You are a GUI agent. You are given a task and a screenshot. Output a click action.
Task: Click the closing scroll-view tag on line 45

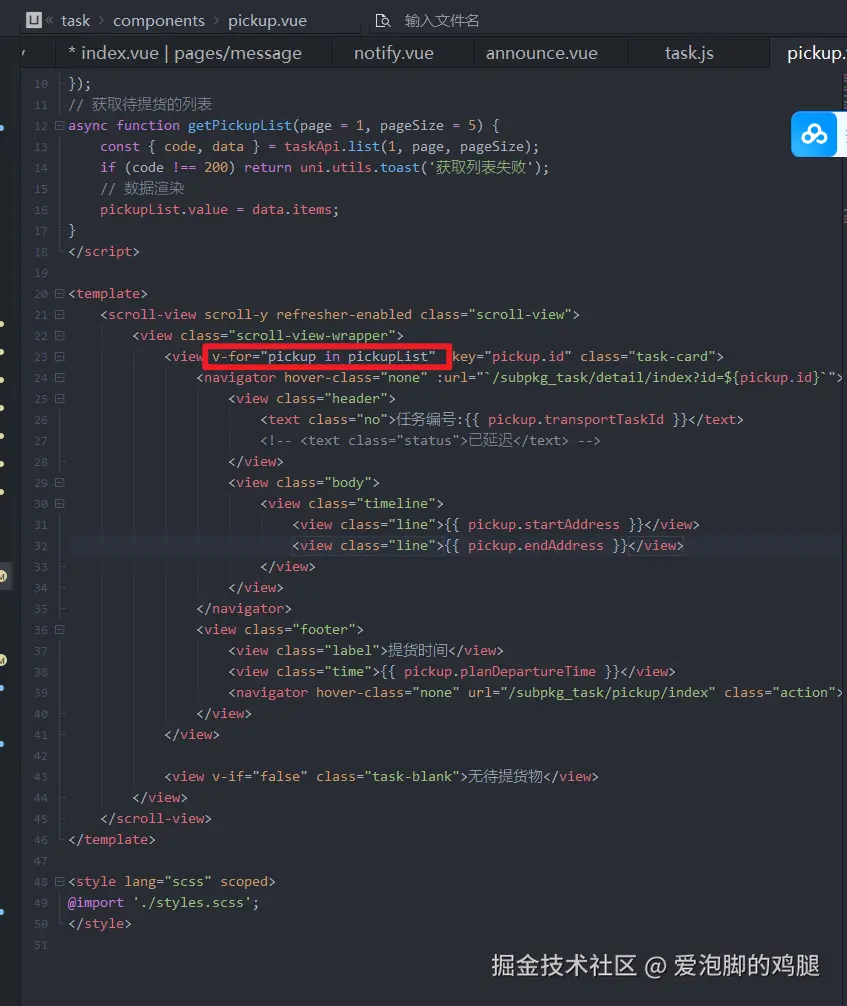click(155, 819)
